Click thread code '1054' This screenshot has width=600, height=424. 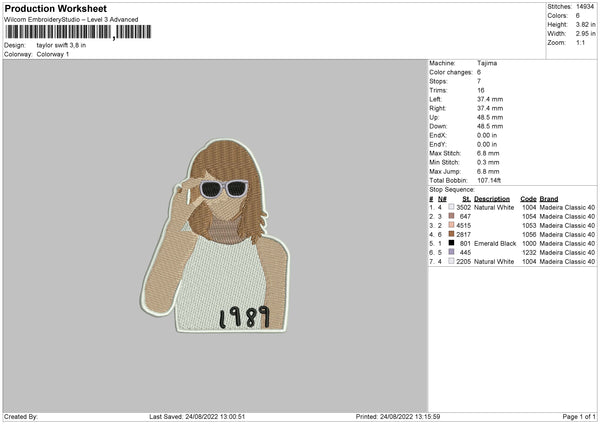[x=529, y=217]
